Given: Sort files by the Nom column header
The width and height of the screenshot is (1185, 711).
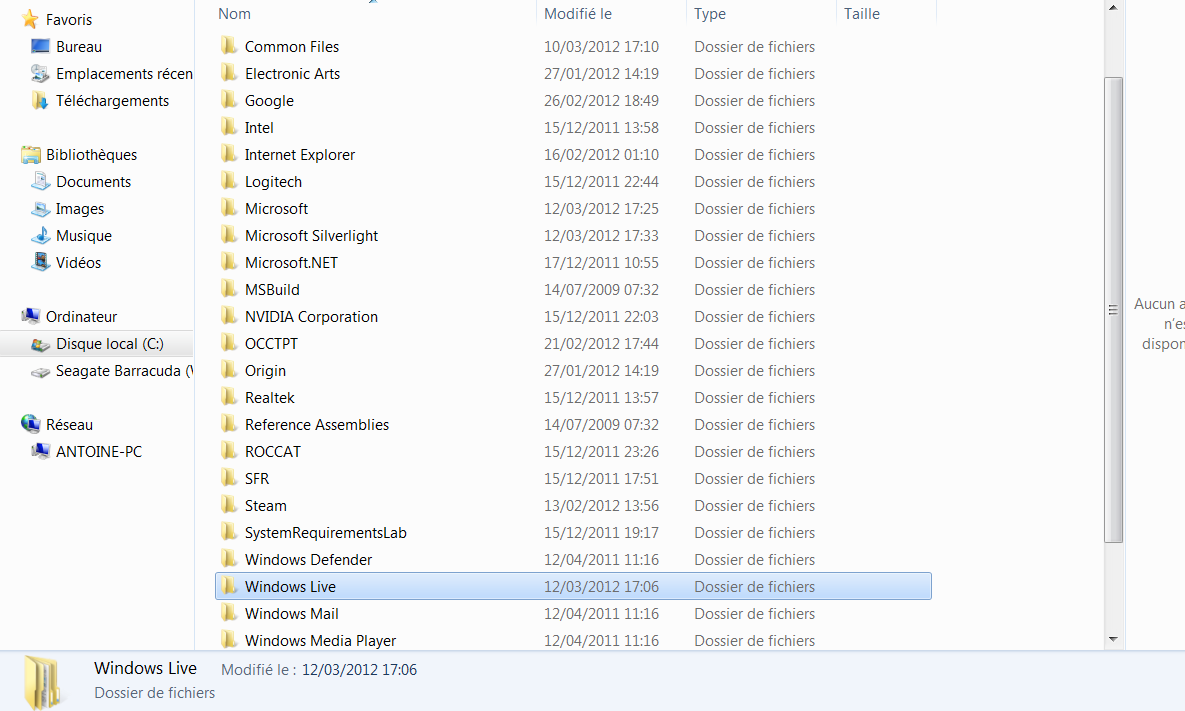Looking at the screenshot, I should pos(234,14).
